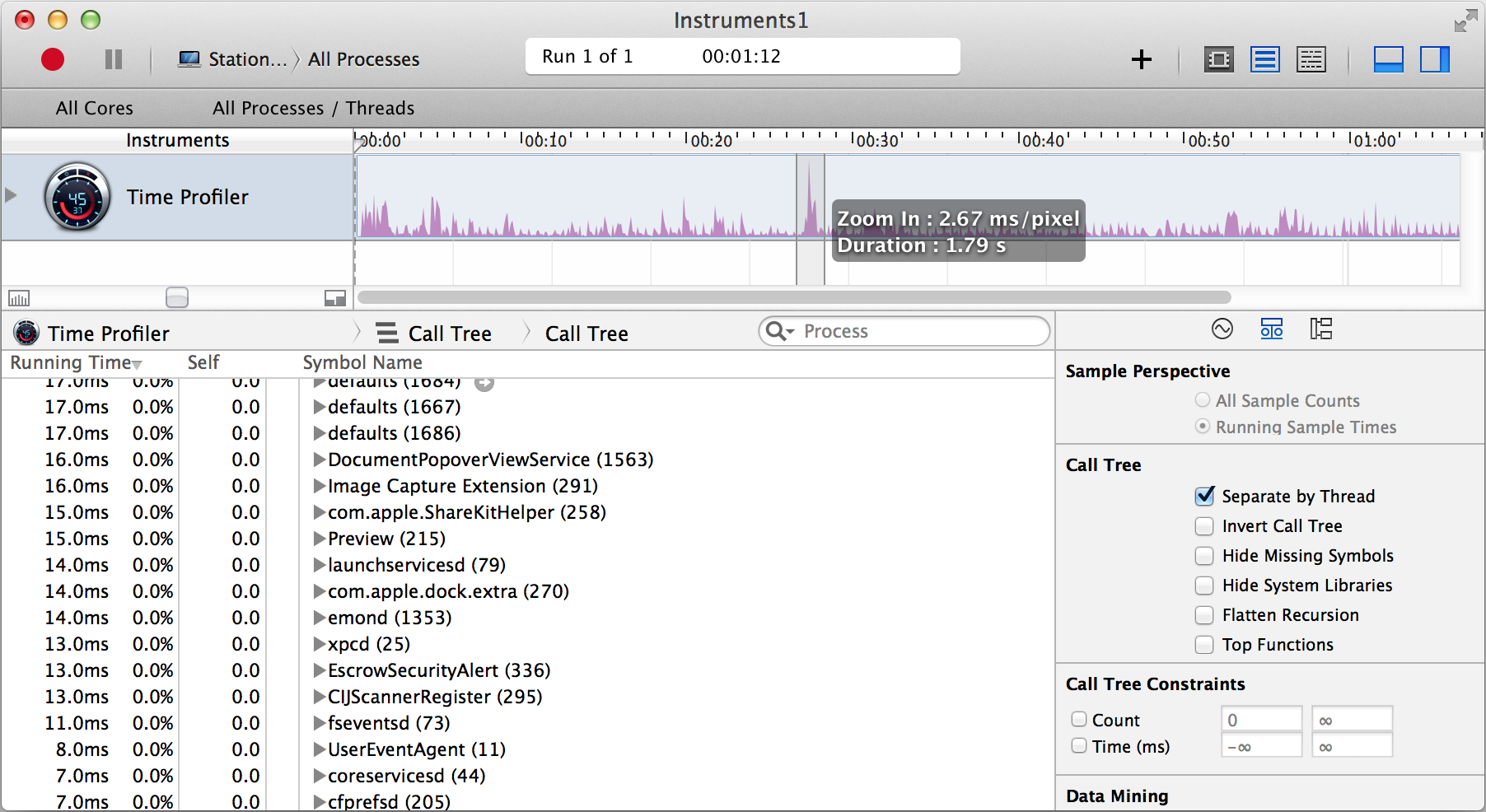Expand DocumentPopoverViewService (1563) row

click(319, 460)
